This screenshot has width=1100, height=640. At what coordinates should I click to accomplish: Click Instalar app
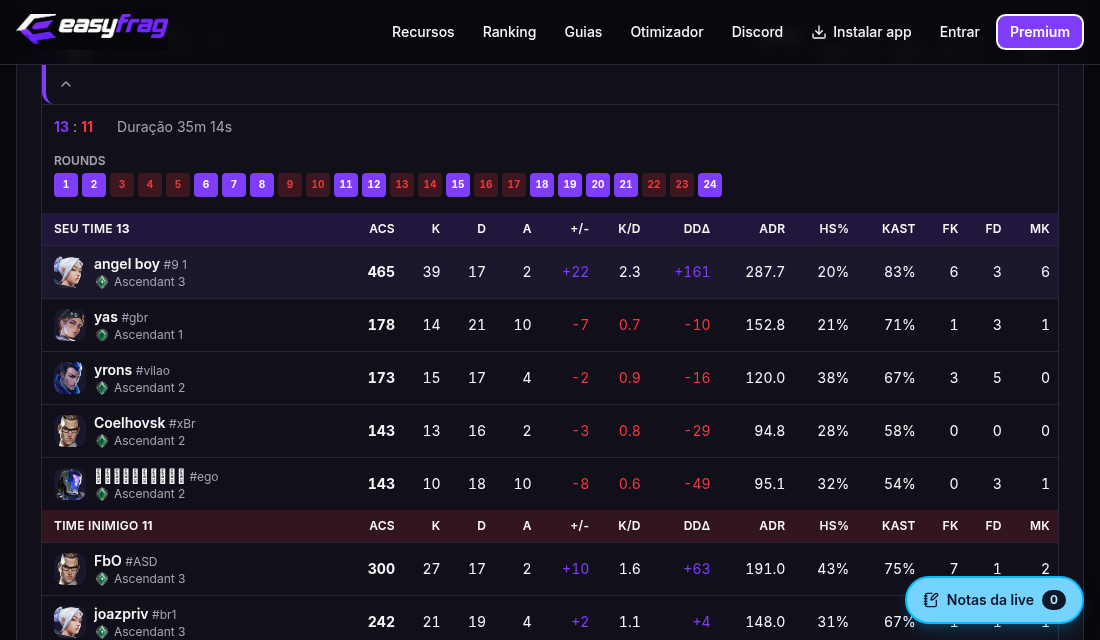pos(861,32)
